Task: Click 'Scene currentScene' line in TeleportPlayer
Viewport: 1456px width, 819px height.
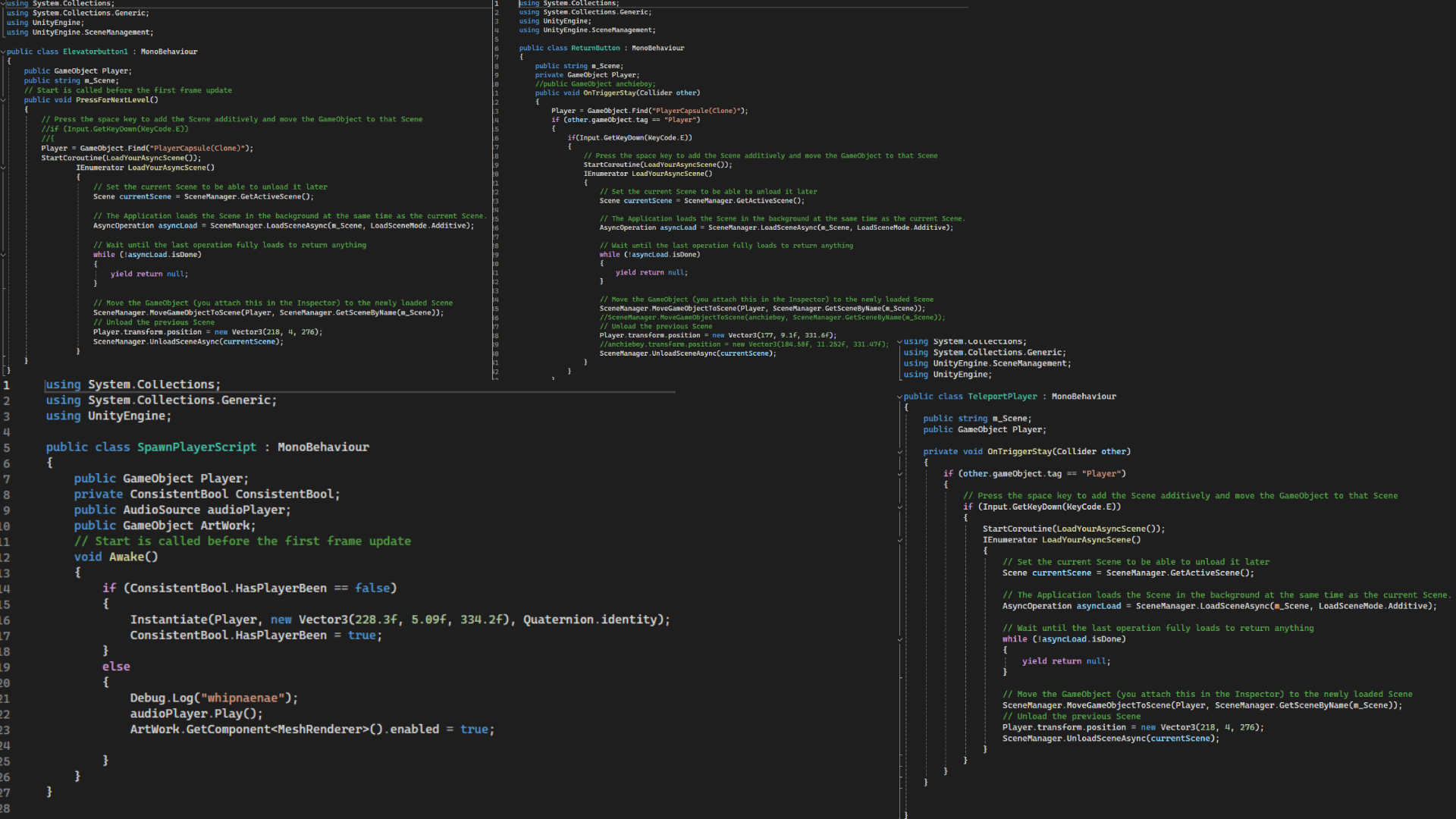Action: (x=1128, y=573)
